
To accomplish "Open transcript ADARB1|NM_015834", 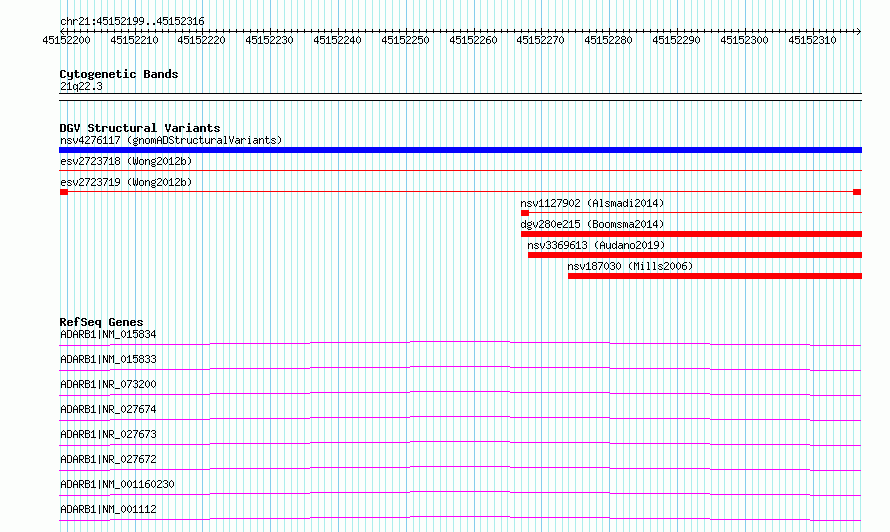I will pyautogui.click(x=108, y=334).
